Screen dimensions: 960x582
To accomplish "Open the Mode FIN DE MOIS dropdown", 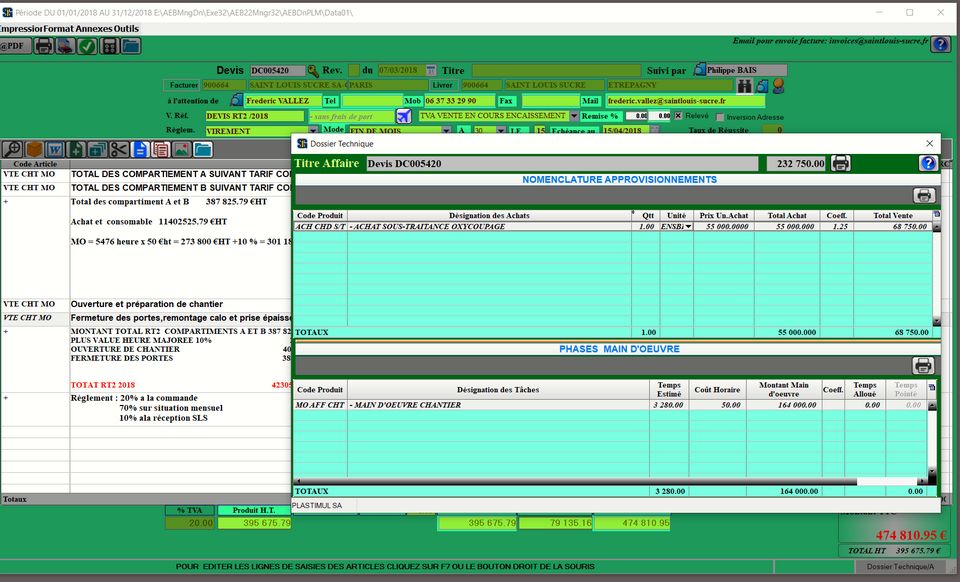I will 446,130.
